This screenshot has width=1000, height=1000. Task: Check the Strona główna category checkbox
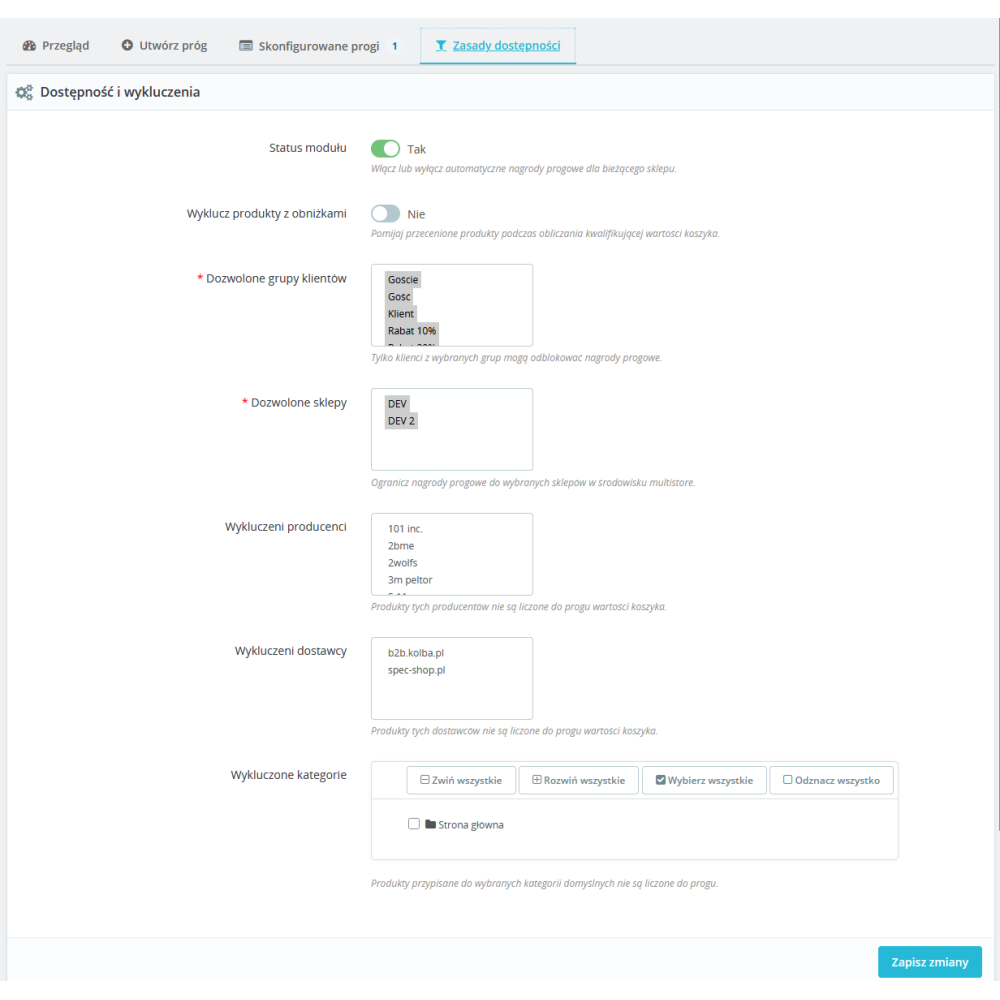(x=414, y=823)
